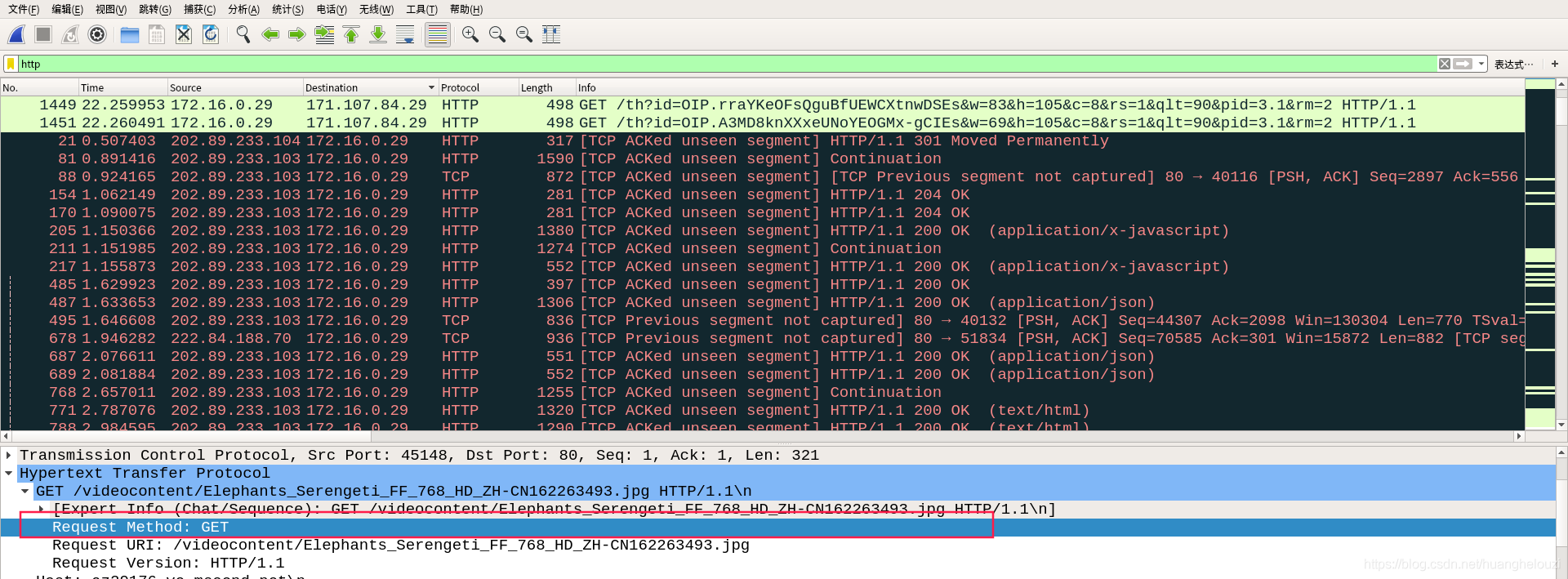1568x579 pixels.
Task: Select packet number 1451 row
Action: point(762,123)
